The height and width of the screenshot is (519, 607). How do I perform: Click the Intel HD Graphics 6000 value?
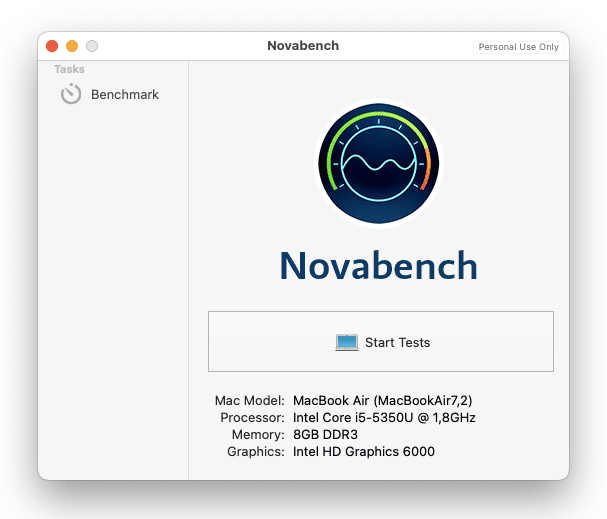[363, 452]
